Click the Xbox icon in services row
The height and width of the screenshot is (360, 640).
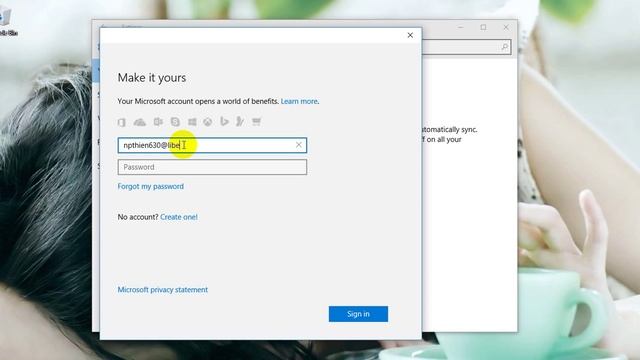tap(208, 122)
